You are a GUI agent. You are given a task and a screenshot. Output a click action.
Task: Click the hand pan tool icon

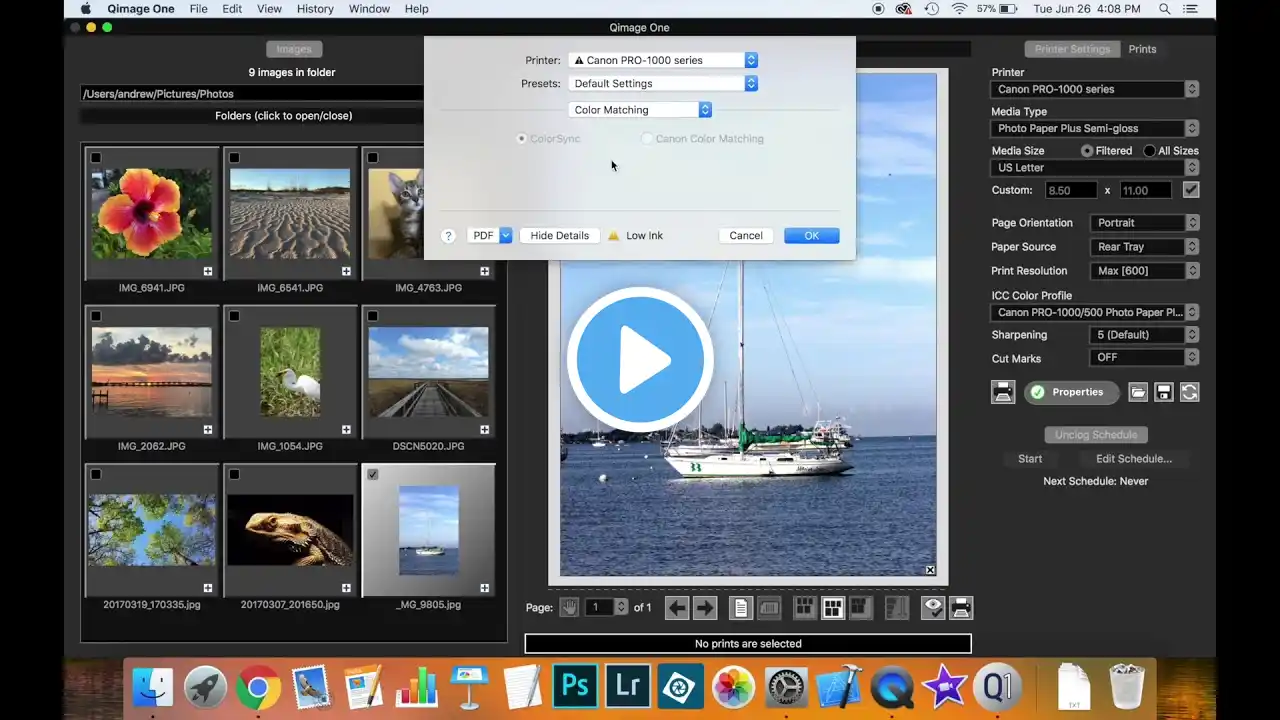569,607
